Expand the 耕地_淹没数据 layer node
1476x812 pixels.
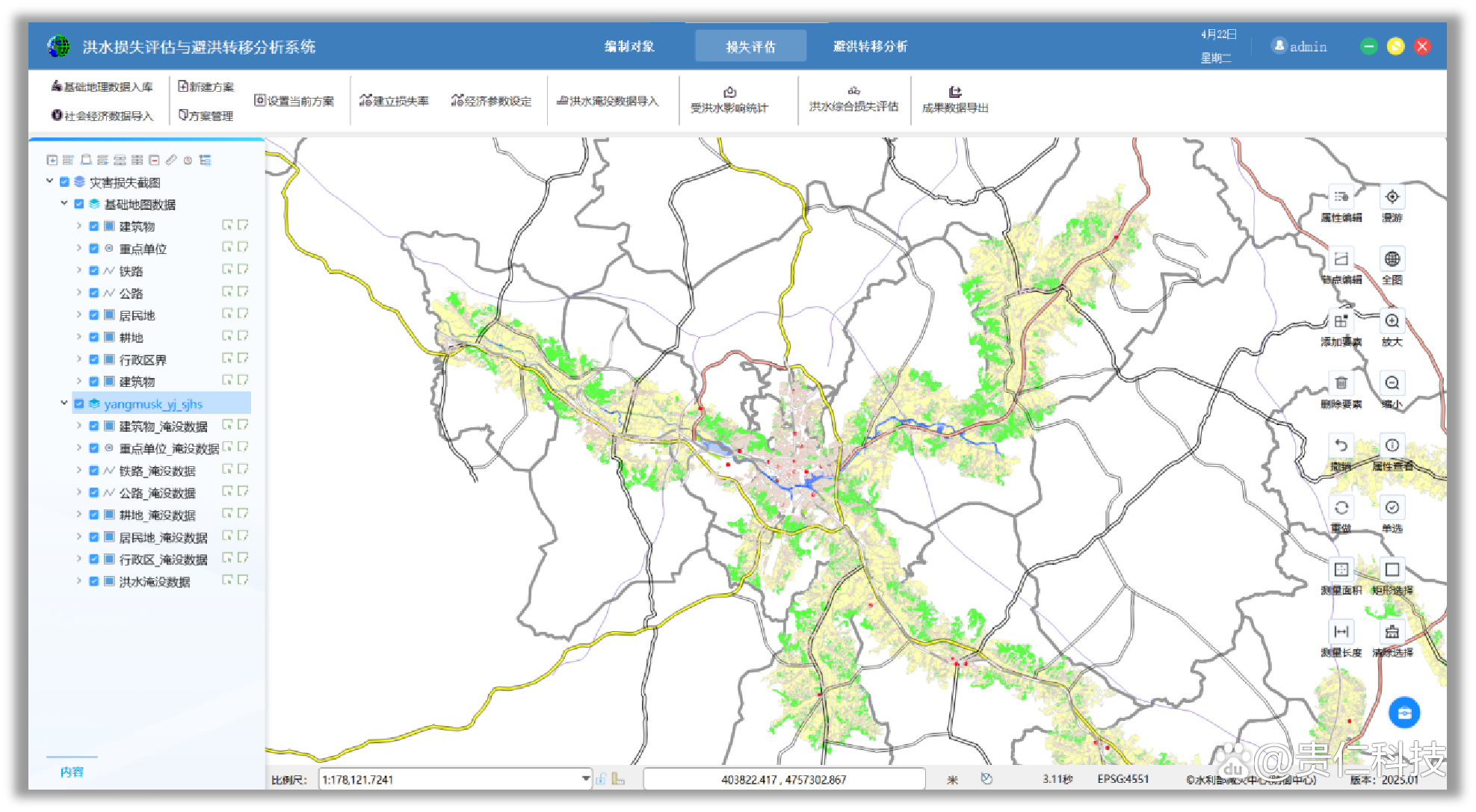78,515
